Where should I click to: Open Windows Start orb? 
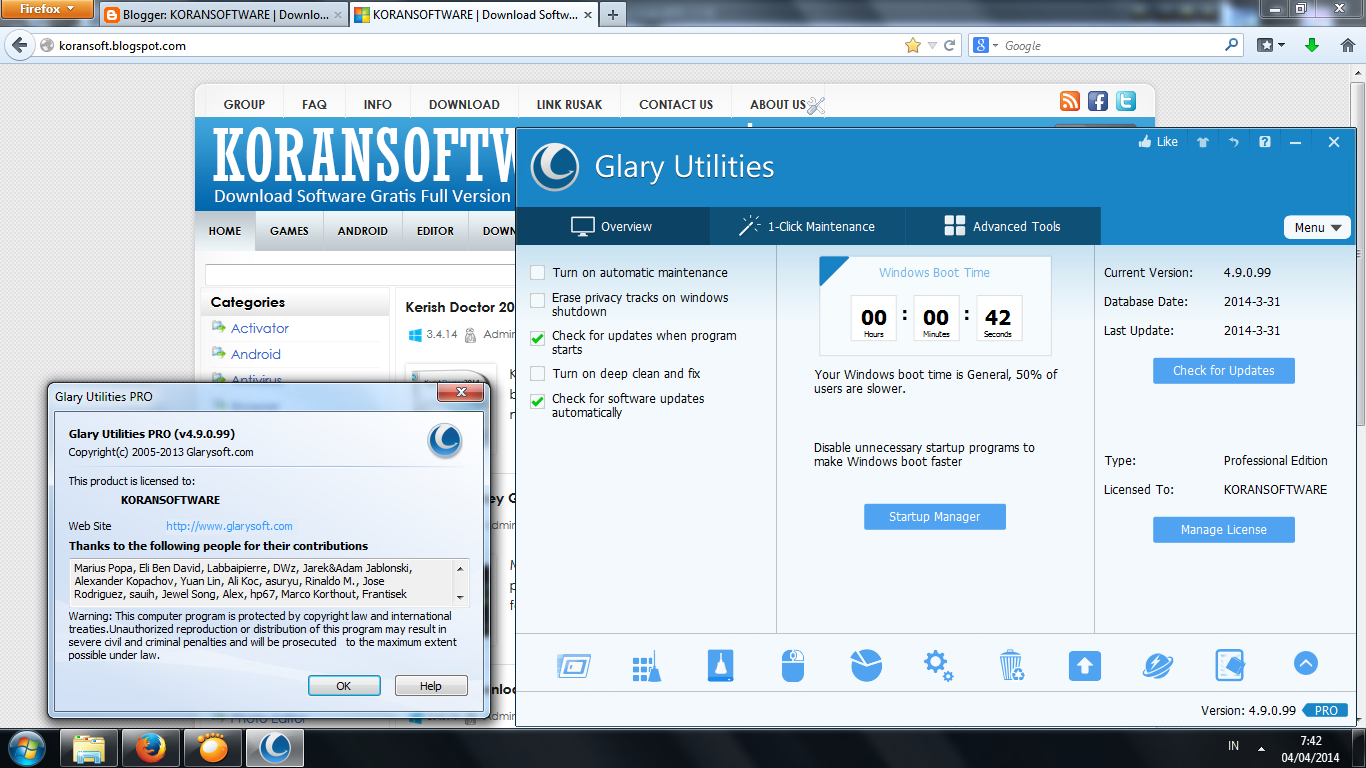[x=26, y=747]
